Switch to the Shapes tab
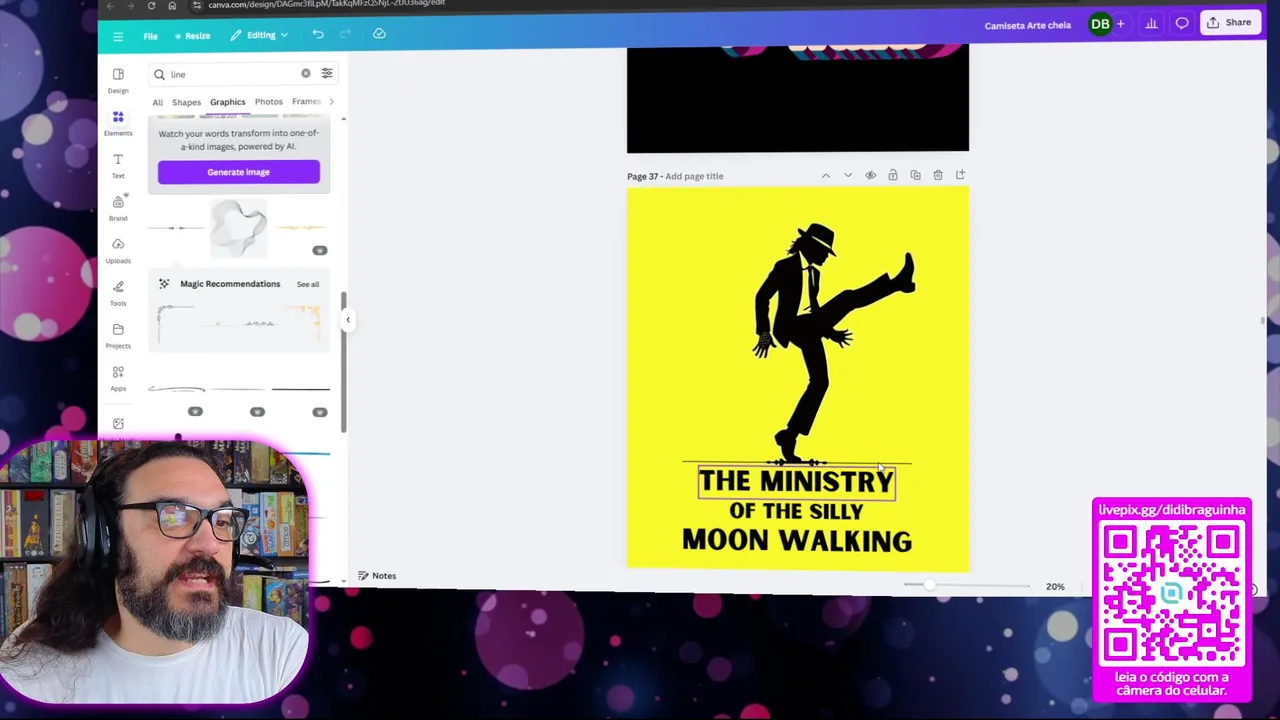This screenshot has height=720, width=1280. 186,102
